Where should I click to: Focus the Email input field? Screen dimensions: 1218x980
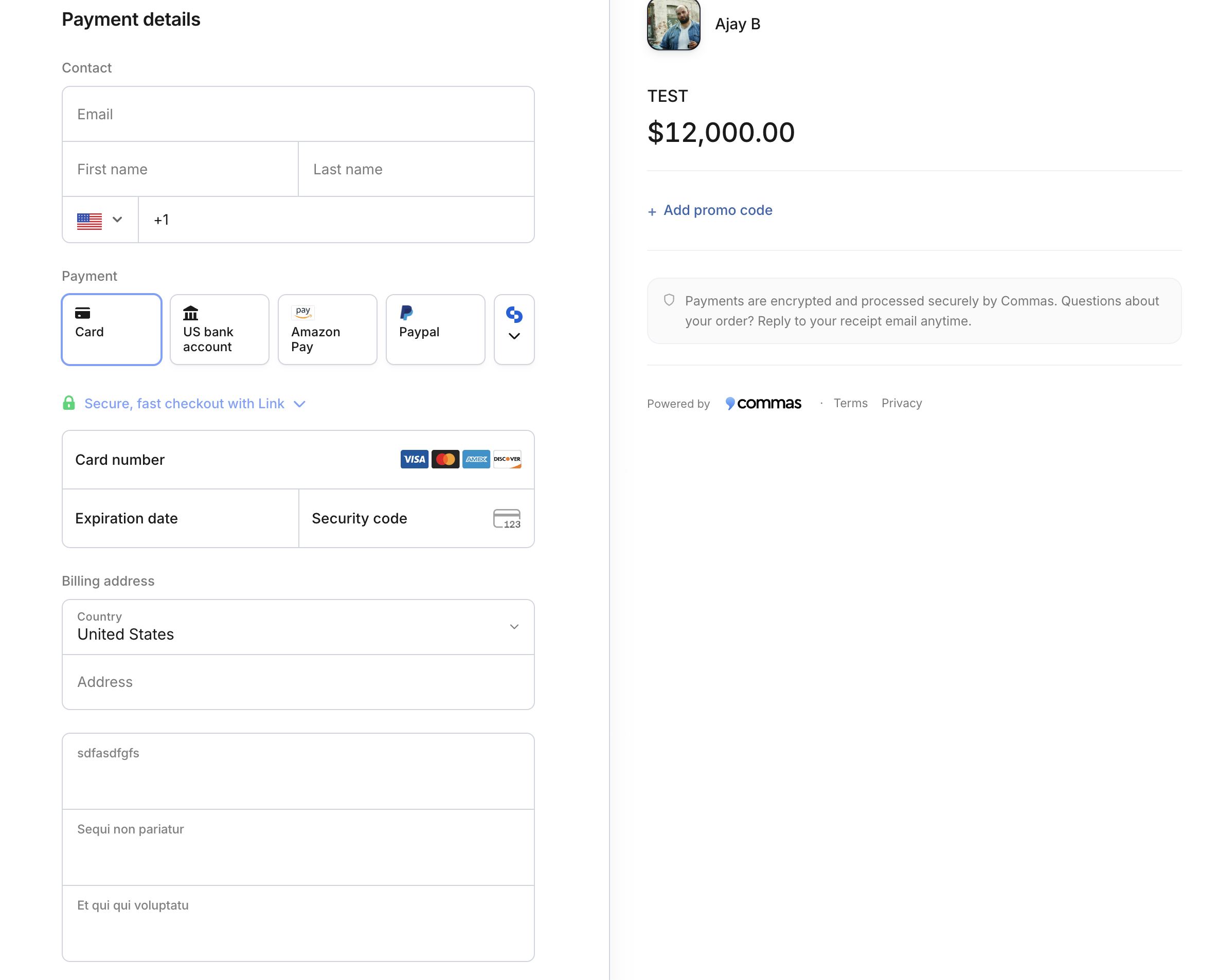tap(298, 114)
